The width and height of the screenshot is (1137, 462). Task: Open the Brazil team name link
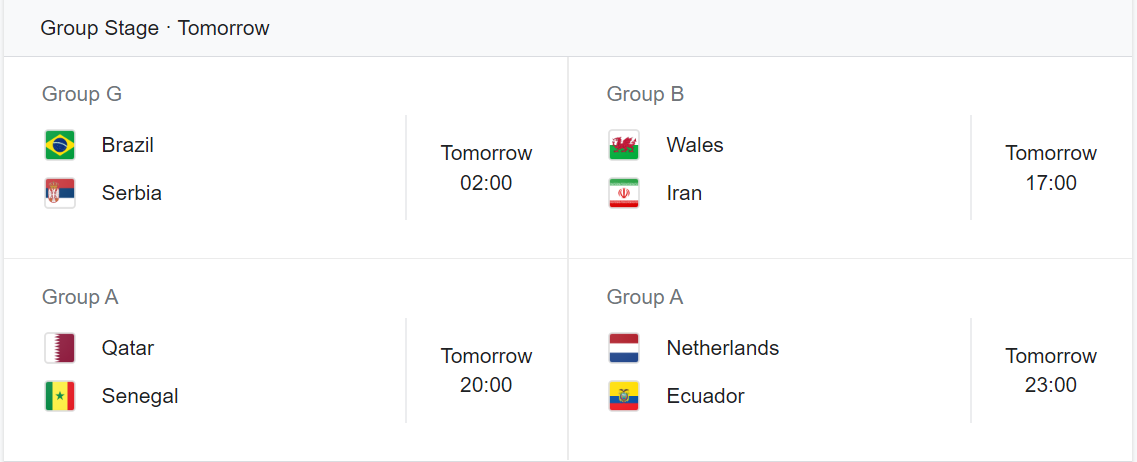128,145
